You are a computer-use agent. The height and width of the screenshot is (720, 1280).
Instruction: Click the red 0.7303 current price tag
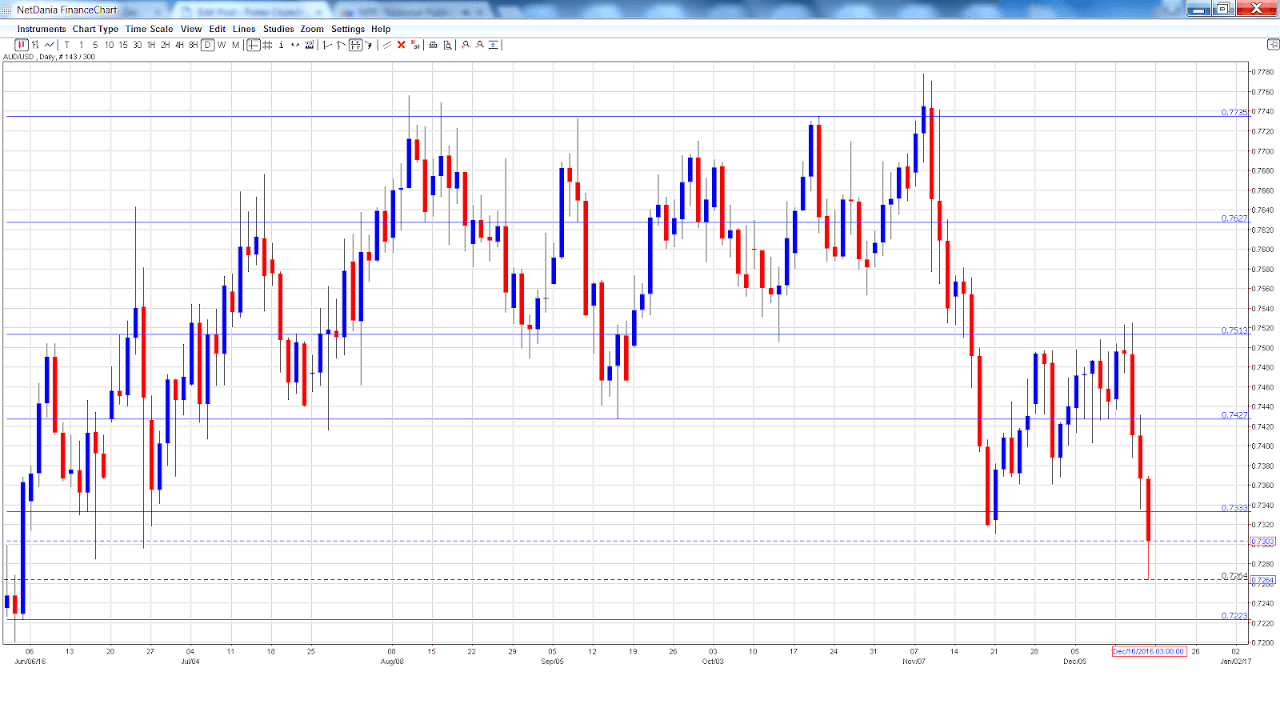[1263, 541]
